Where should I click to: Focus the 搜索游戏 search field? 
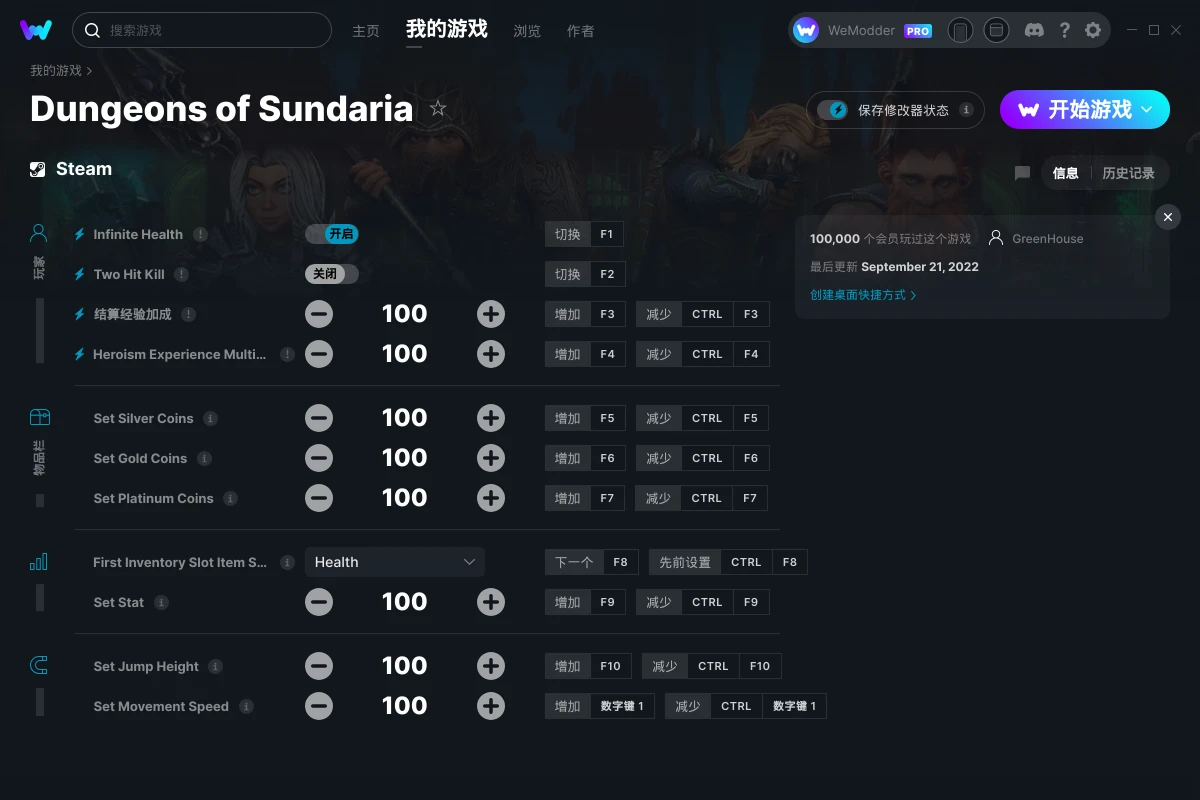(x=202, y=30)
